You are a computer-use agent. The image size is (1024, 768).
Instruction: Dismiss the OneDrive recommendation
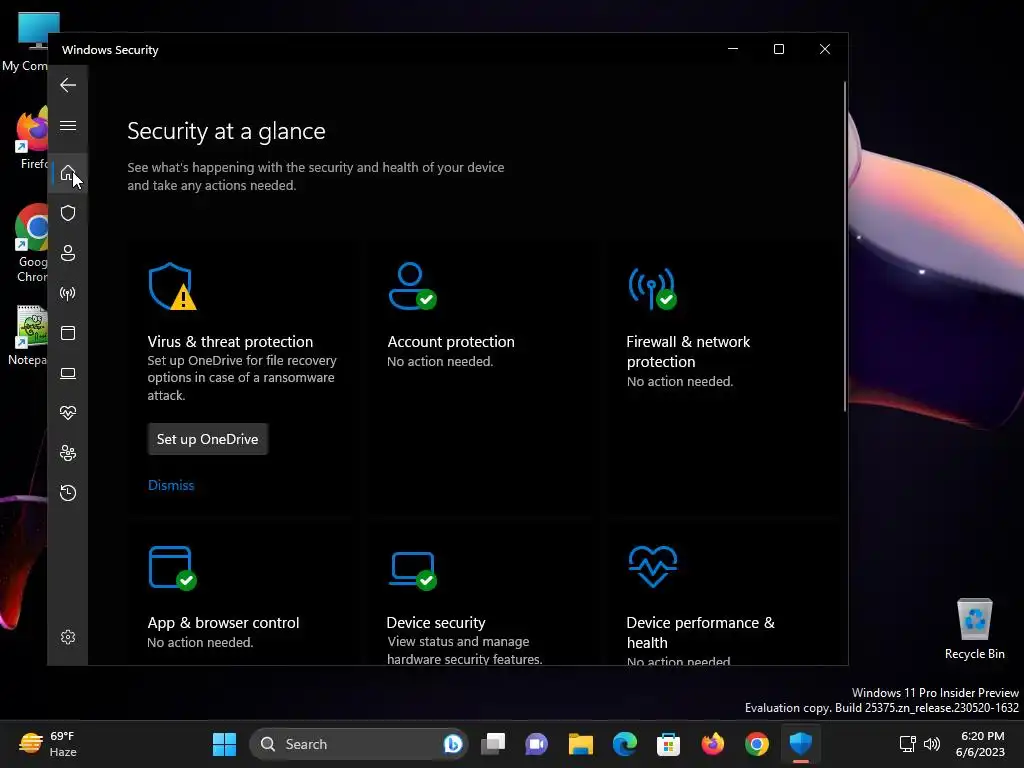coord(171,485)
